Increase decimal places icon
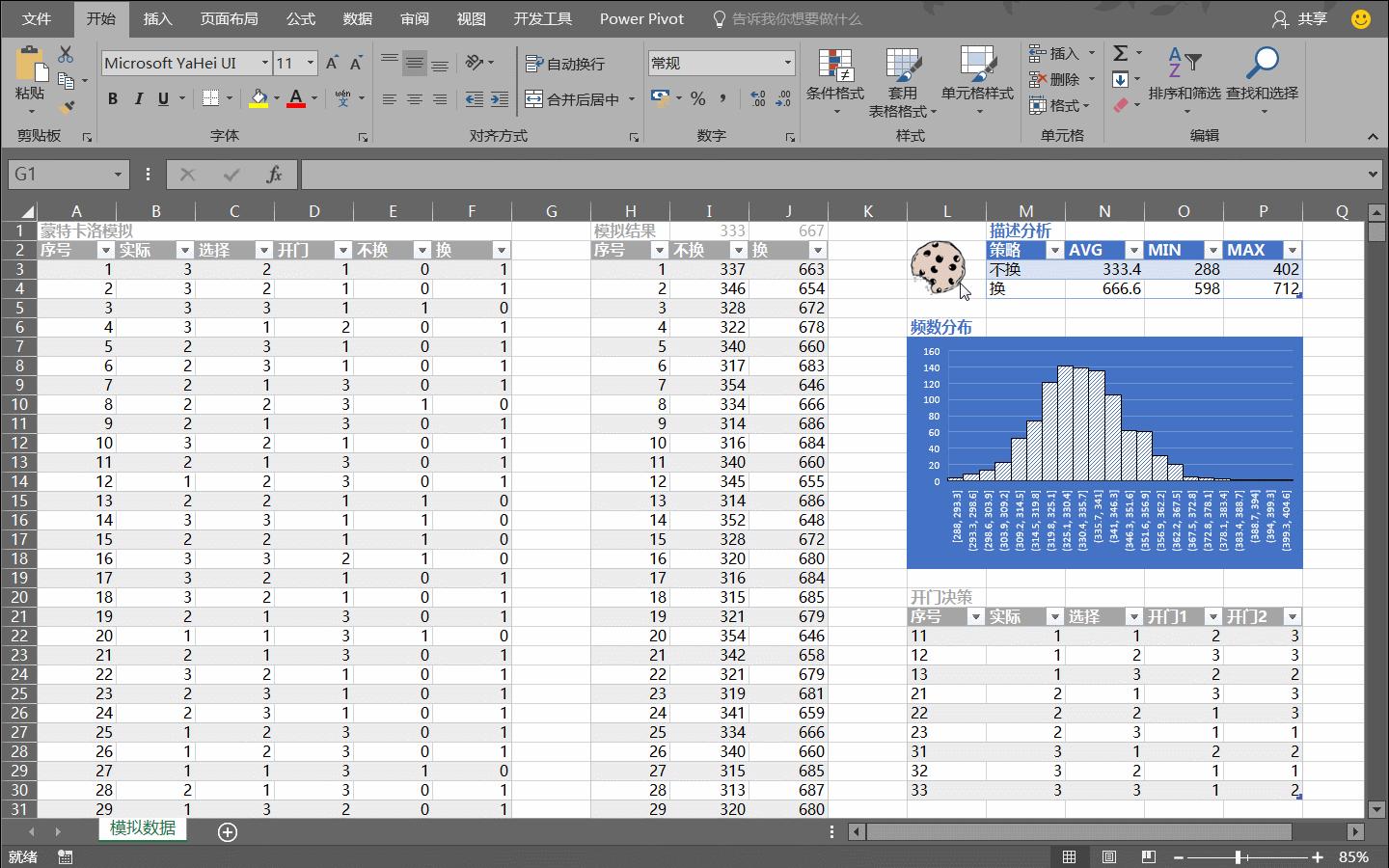Screen dimensions: 1389x868 758,98
